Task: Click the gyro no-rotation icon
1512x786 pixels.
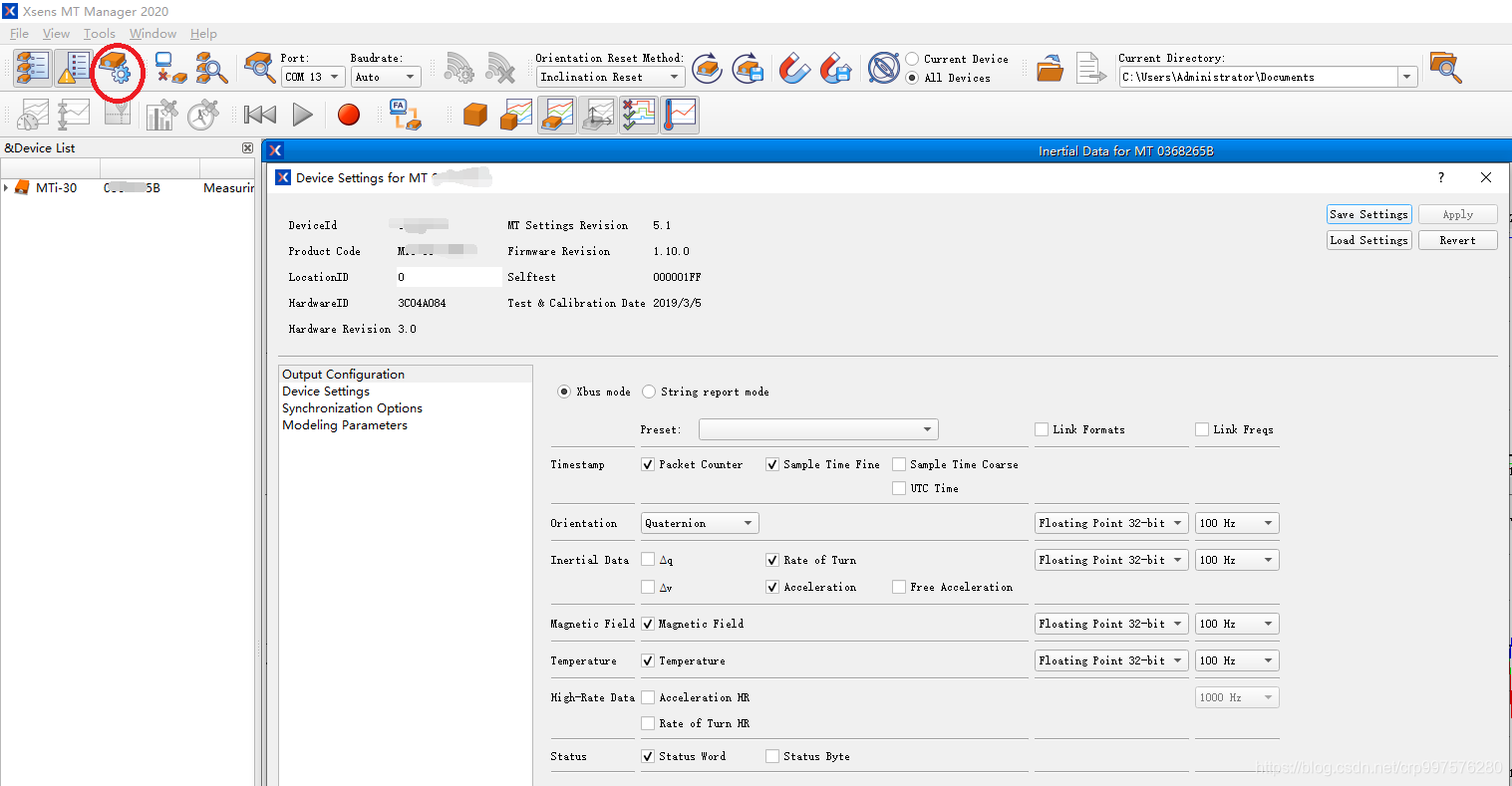Action: pos(884,69)
